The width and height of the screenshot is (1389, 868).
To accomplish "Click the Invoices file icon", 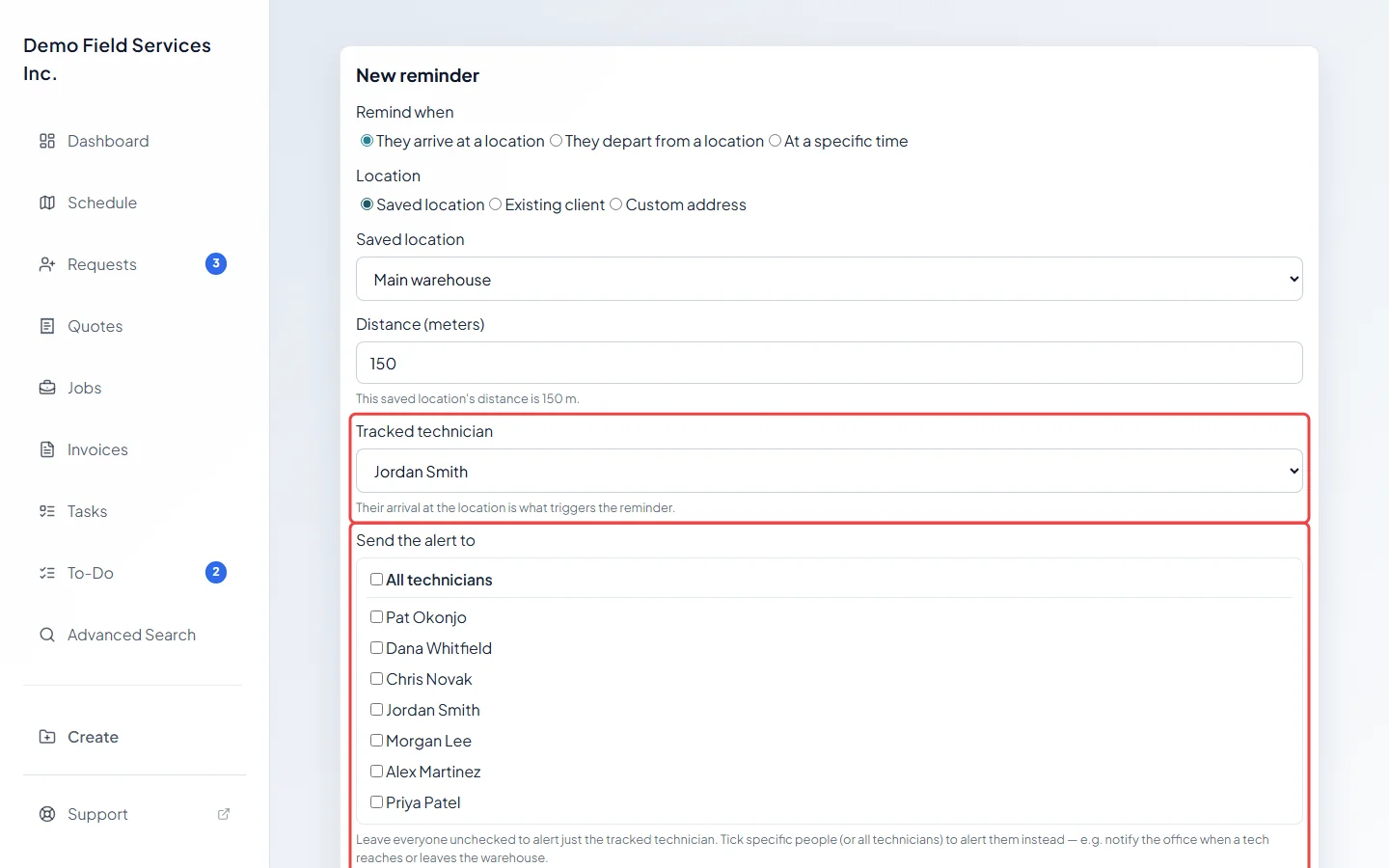I will coord(47,449).
